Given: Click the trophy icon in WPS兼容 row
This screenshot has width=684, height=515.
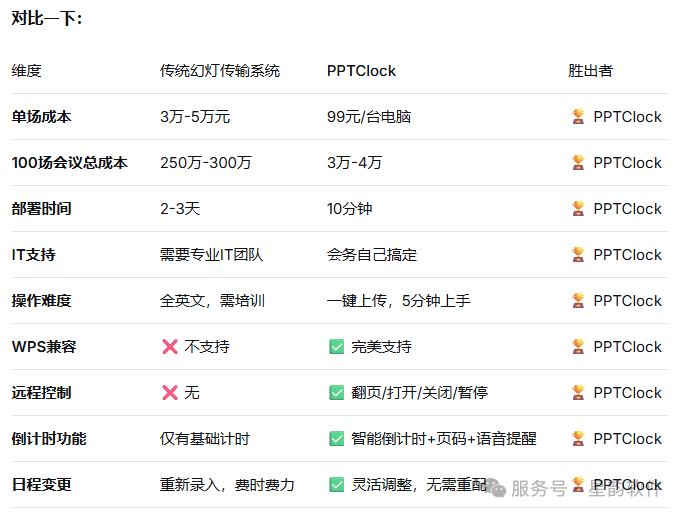Looking at the screenshot, I should [578, 347].
